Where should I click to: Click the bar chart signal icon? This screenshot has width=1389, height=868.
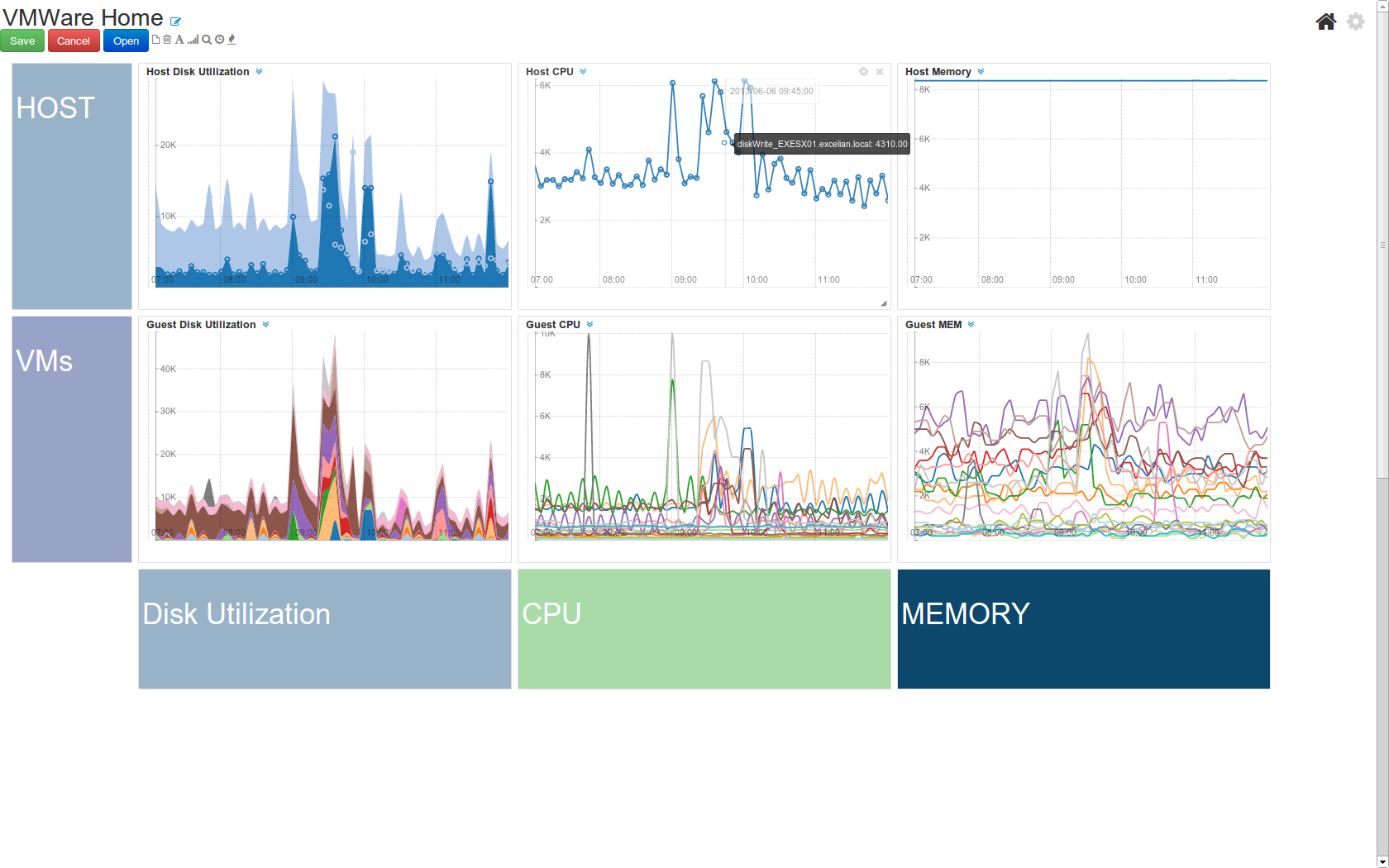[x=193, y=40]
